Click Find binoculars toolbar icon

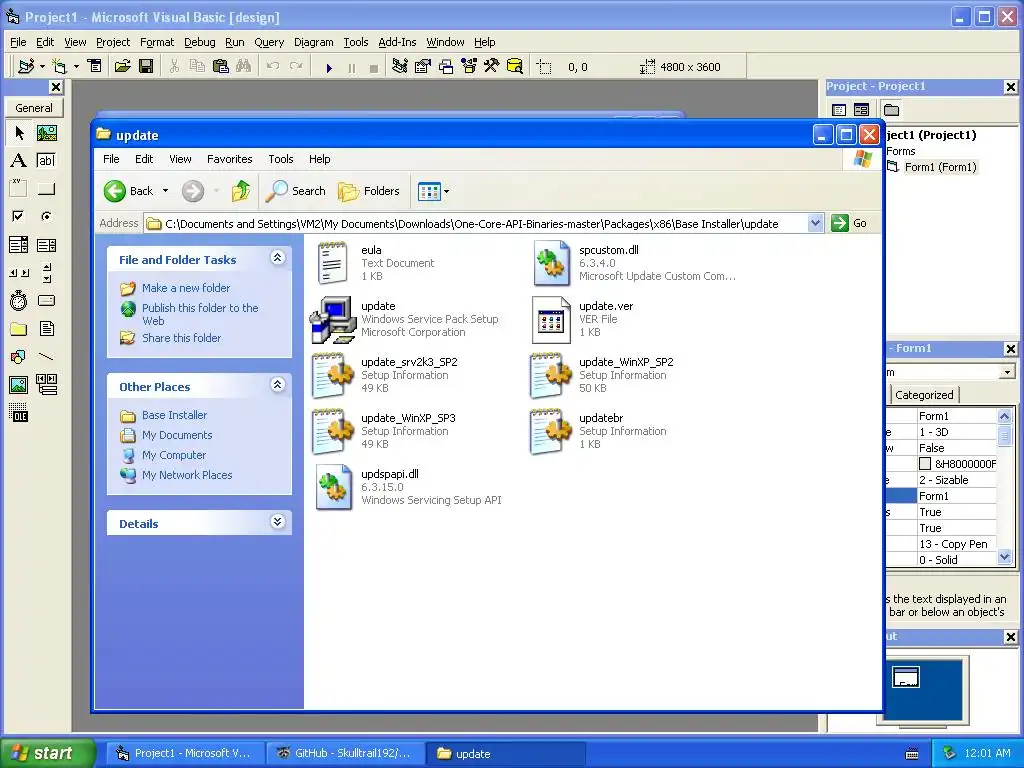point(244,66)
